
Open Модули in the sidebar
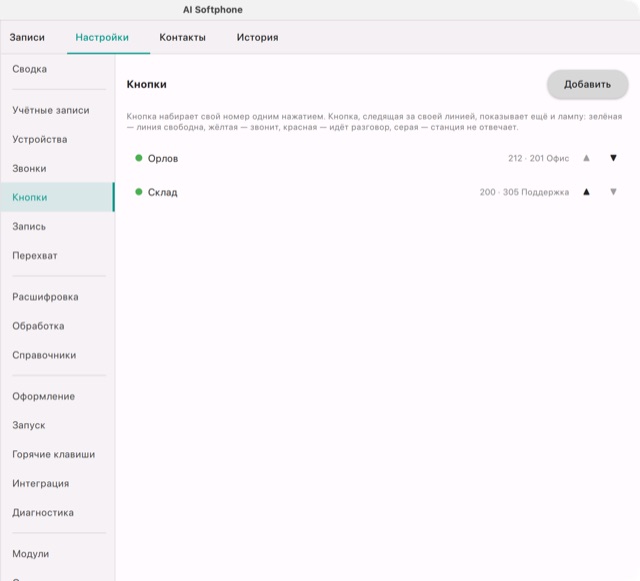click(57, 554)
